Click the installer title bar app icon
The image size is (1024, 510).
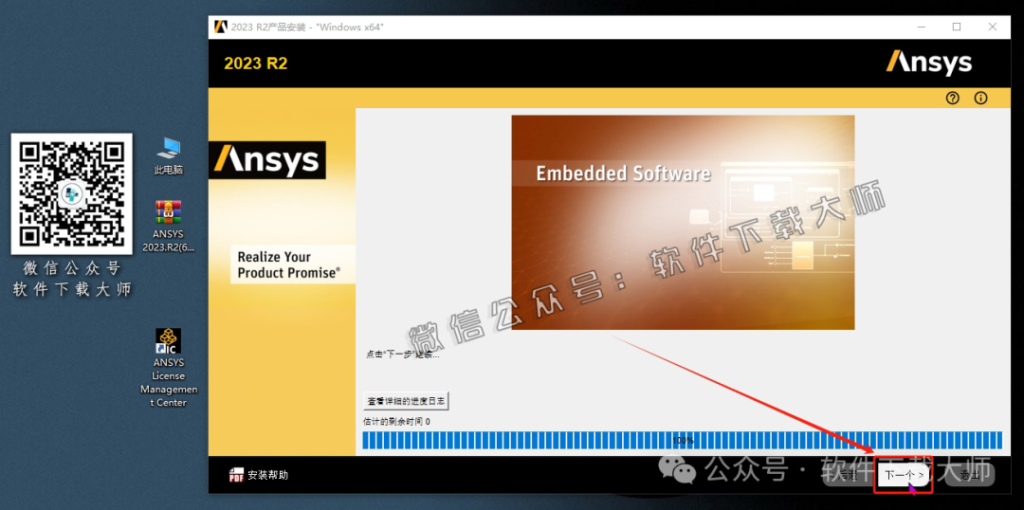point(221,27)
